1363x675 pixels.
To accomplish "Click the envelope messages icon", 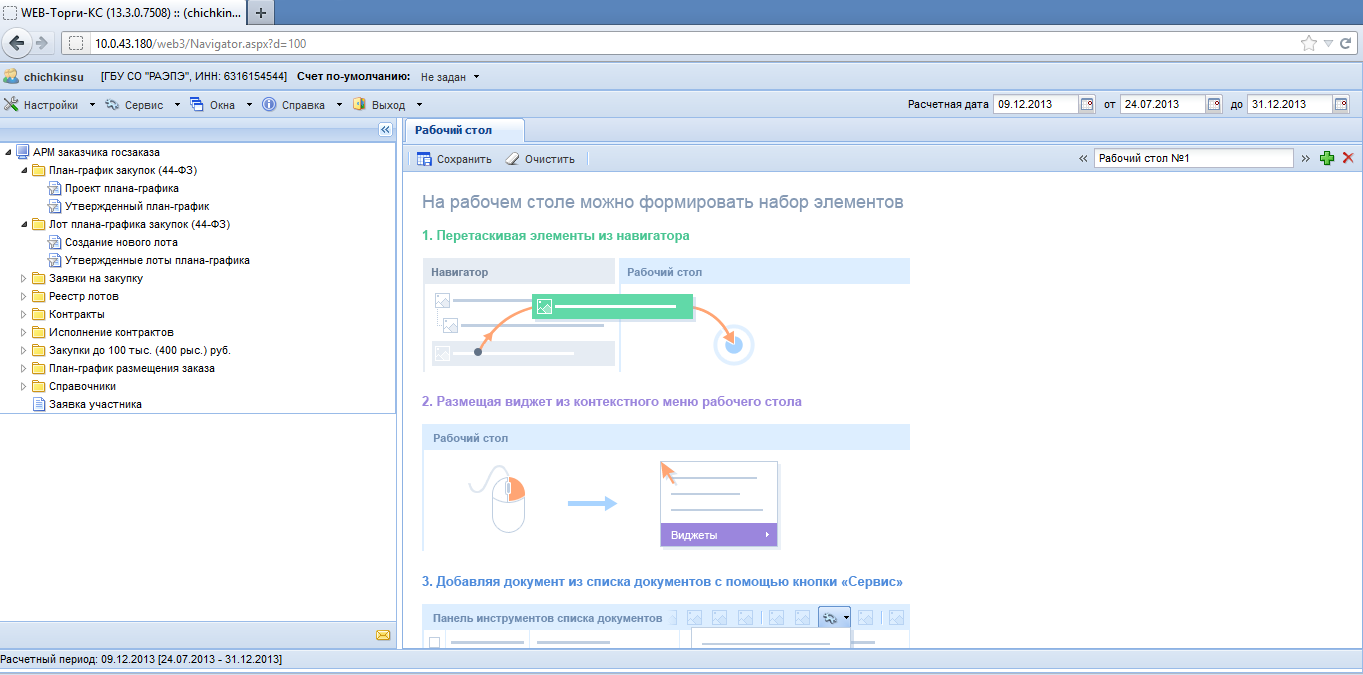I will [383, 635].
